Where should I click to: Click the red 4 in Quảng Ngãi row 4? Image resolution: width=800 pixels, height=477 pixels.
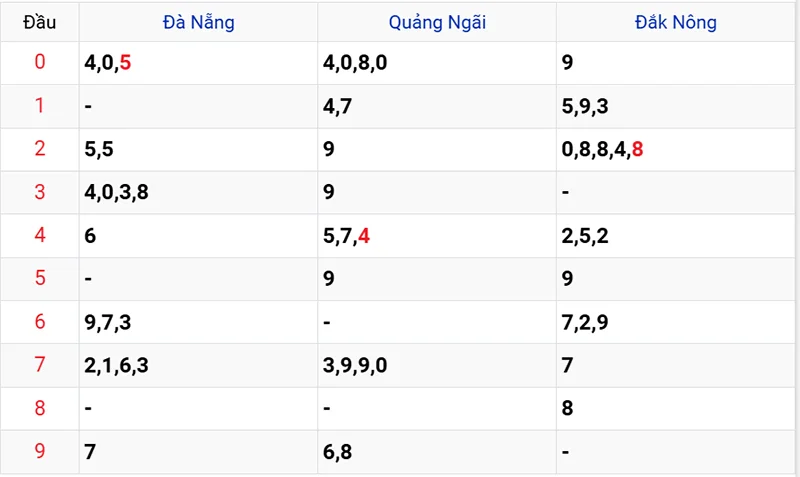click(364, 236)
